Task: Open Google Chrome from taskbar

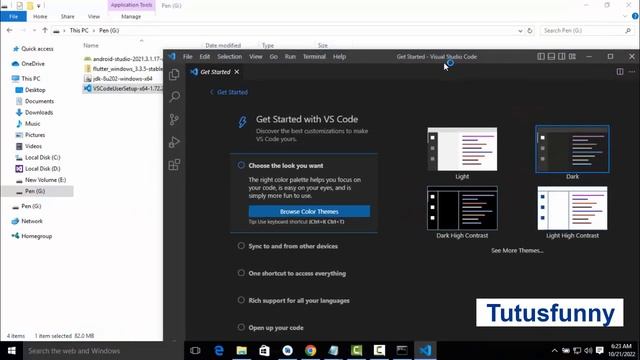Action: click(310, 351)
